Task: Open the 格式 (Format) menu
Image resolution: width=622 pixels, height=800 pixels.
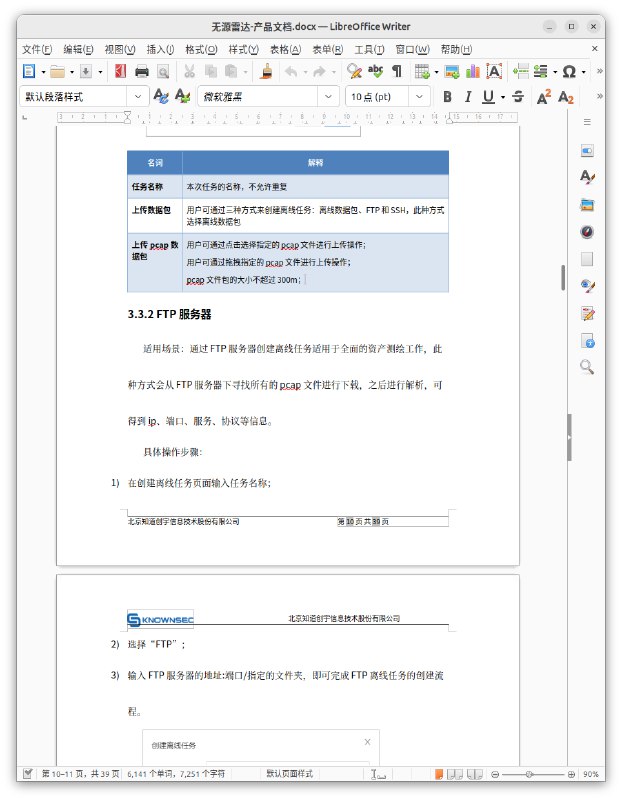Action: (x=201, y=49)
